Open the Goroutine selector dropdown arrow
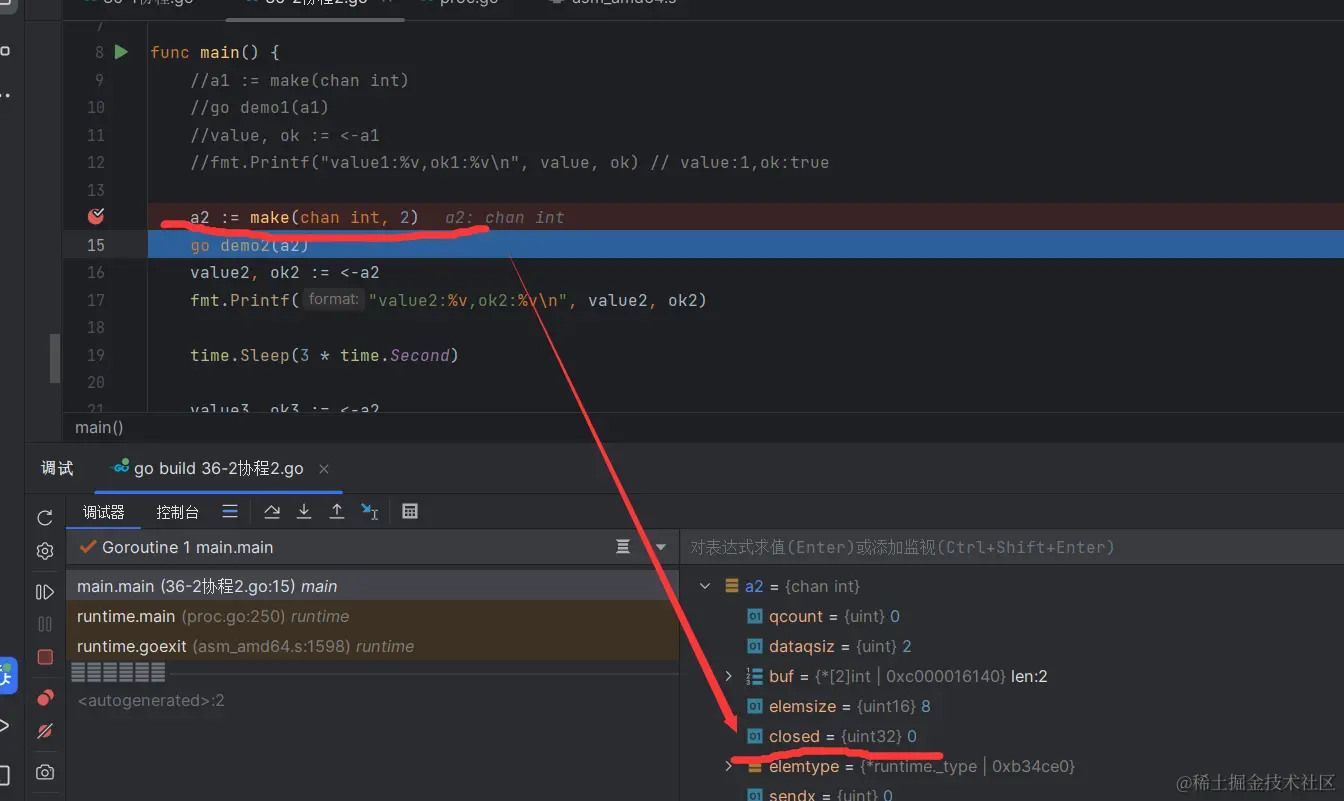The width and height of the screenshot is (1344, 801). [660, 547]
